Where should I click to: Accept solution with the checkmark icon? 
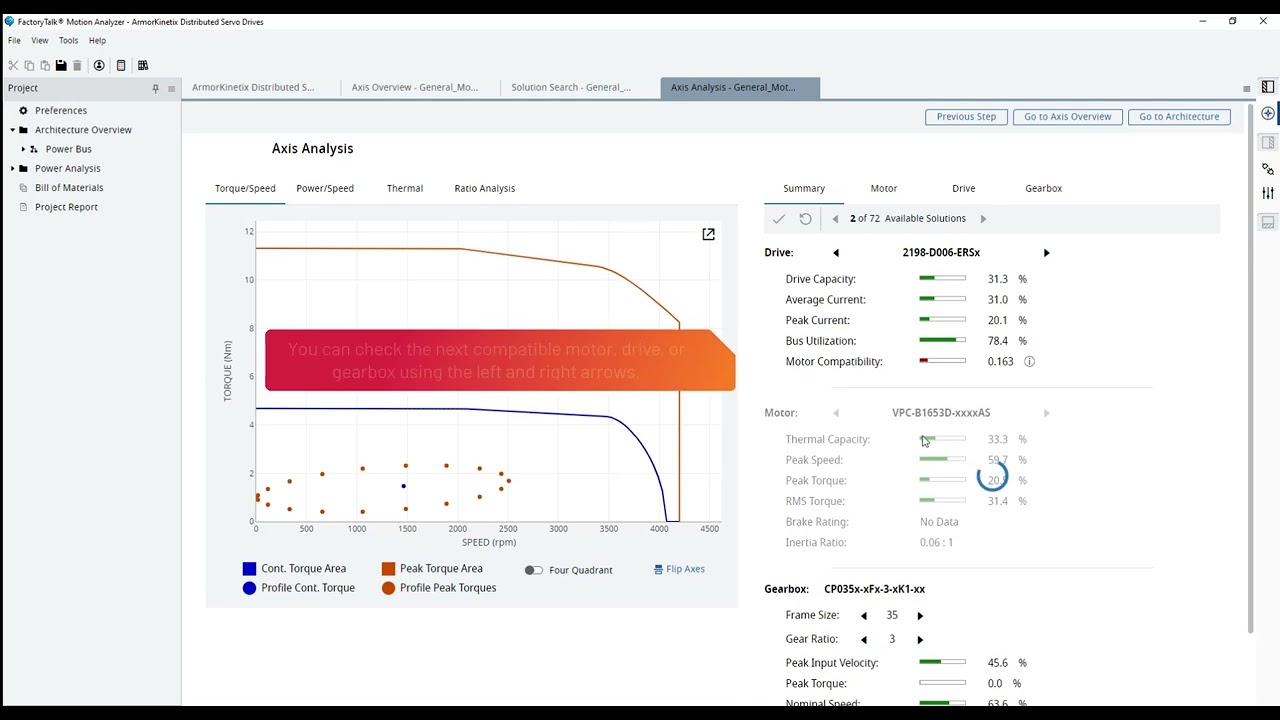(779, 219)
